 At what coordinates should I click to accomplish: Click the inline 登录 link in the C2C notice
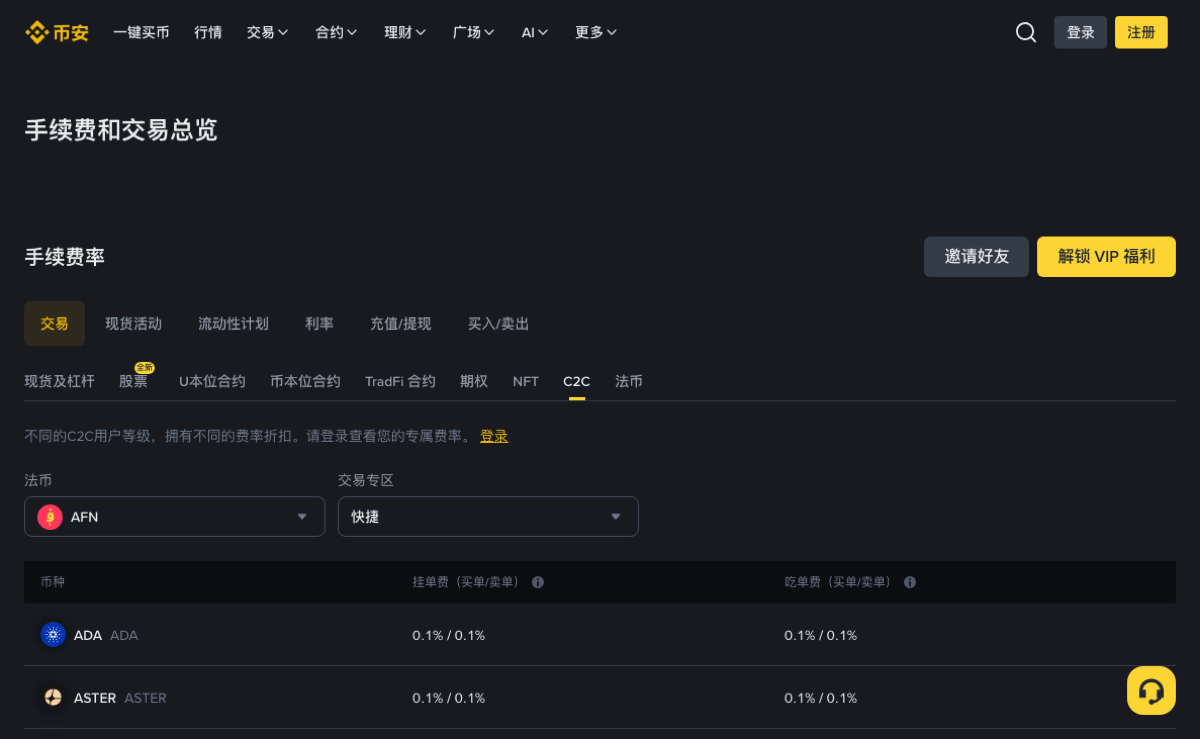tap(494, 436)
